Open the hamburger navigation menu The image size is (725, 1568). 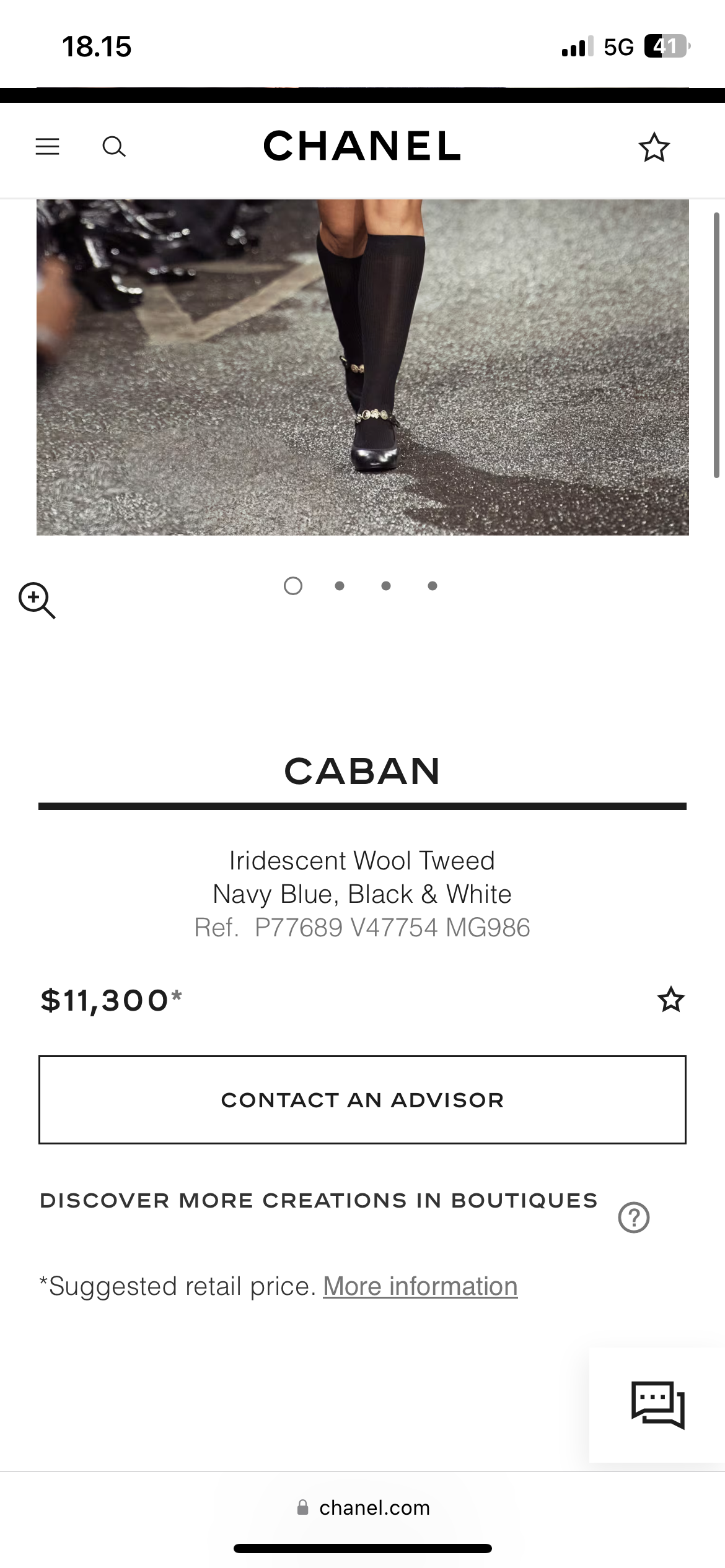click(x=48, y=147)
